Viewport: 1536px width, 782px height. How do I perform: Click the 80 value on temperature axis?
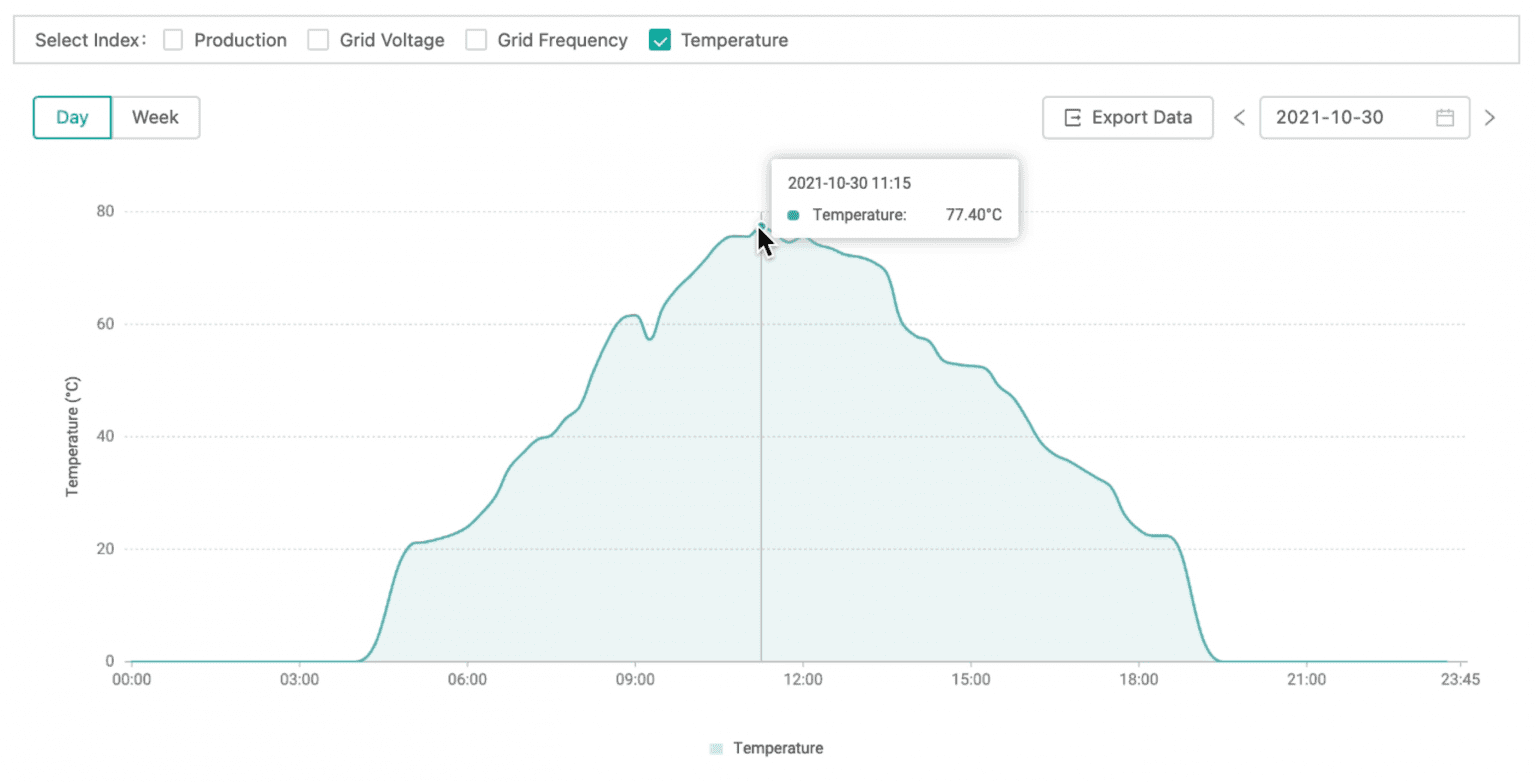tap(105, 211)
